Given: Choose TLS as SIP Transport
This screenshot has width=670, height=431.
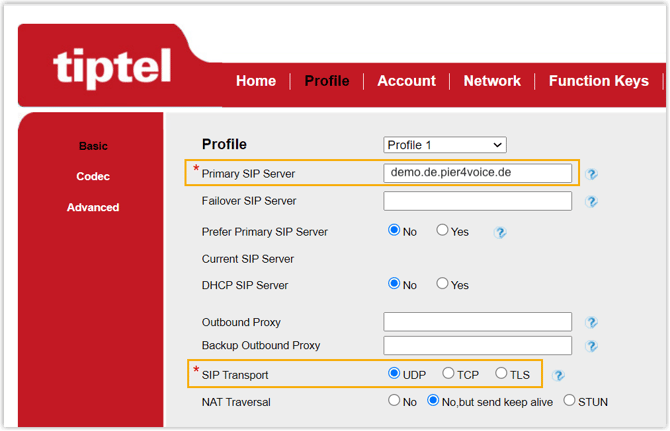Looking at the screenshot, I should [x=501, y=375].
